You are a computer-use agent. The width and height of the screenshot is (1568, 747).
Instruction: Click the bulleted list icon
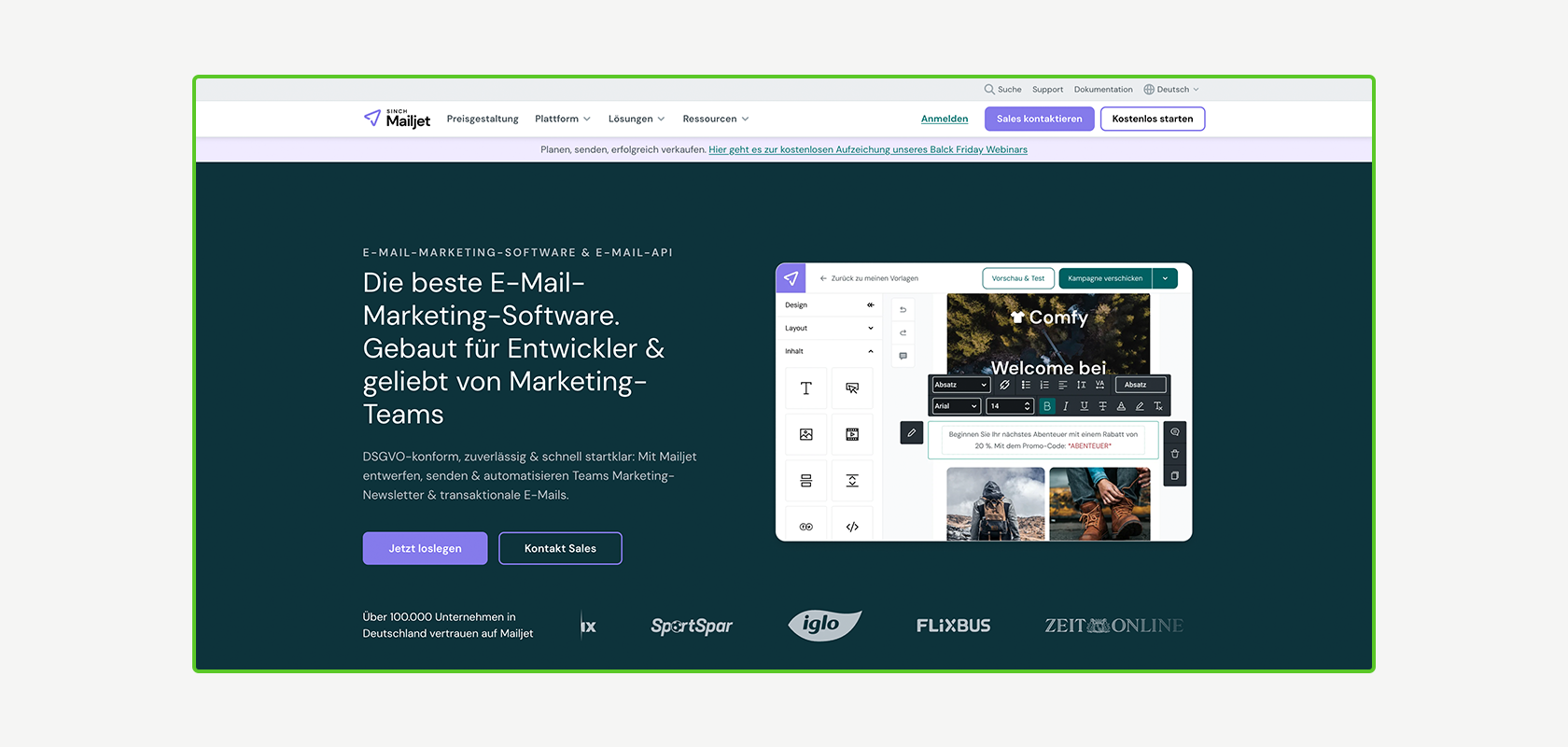pos(1026,385)
